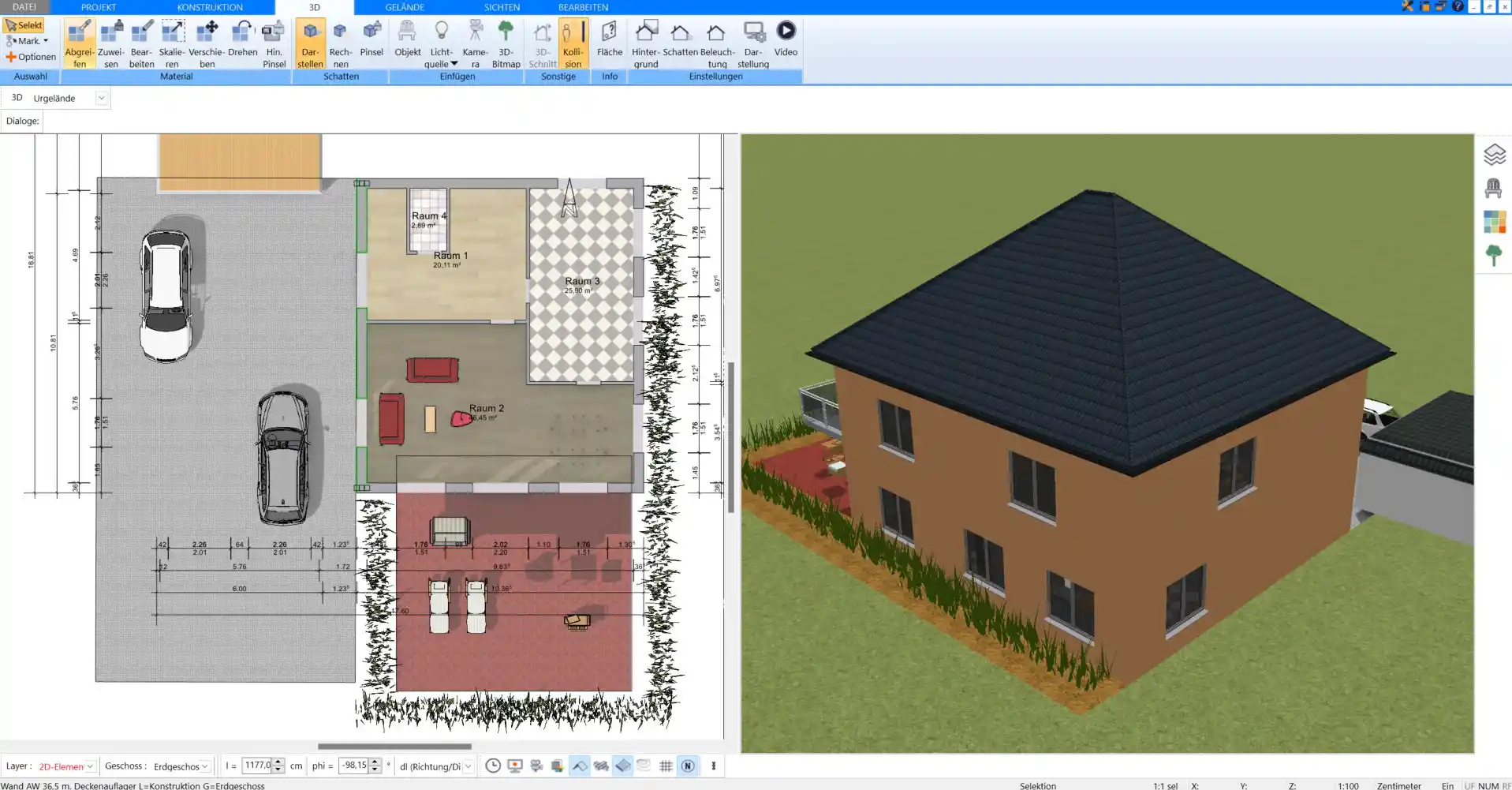Start the Video playback tool
The height and width of the screenshot is (790, 1512).
[786, 39]
